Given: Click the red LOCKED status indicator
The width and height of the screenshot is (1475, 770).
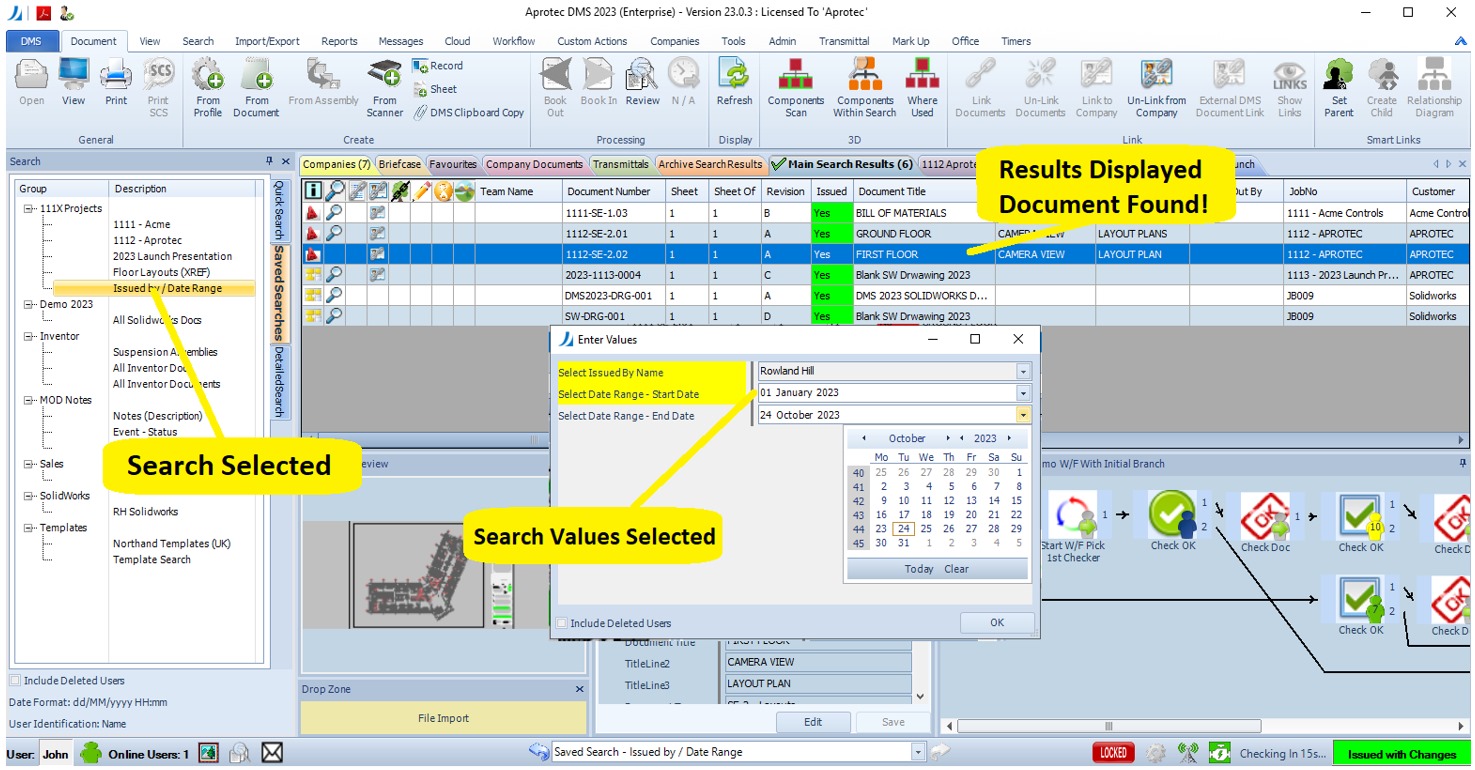Looking at the screenshot, I should (x=1113, y=753).
